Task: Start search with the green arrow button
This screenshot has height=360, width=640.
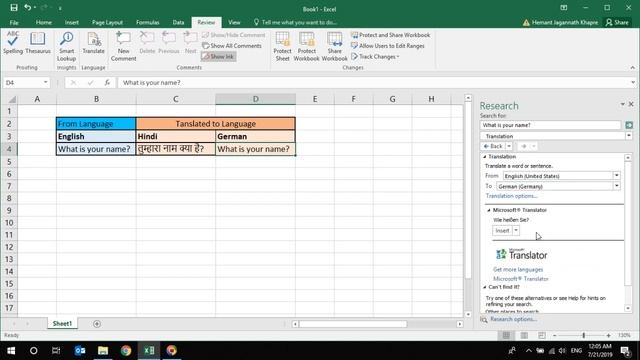Action: tap(629, 125)
